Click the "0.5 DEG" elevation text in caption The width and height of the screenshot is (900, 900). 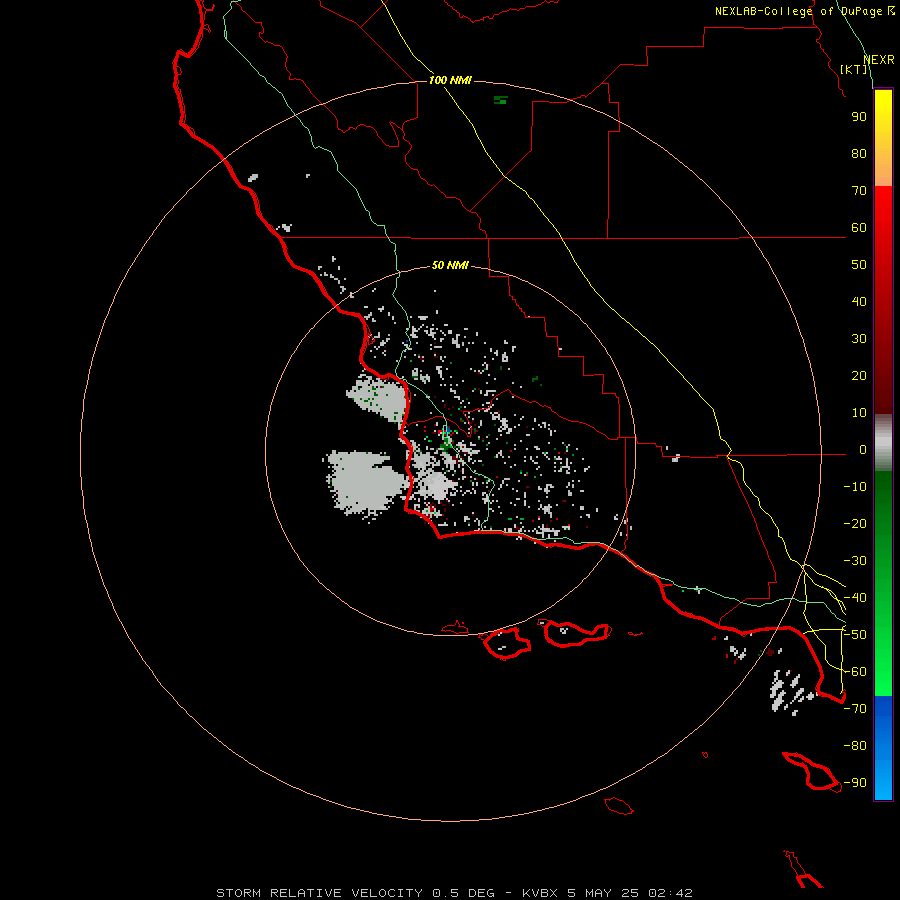tap(463, 893)
